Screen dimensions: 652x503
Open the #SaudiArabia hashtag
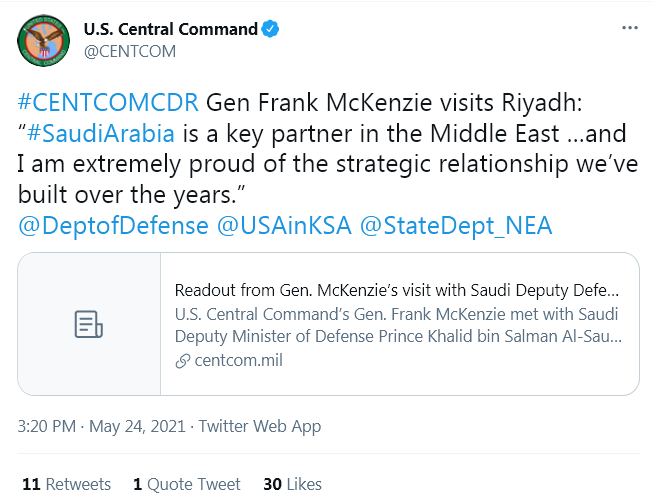(101, 133)
